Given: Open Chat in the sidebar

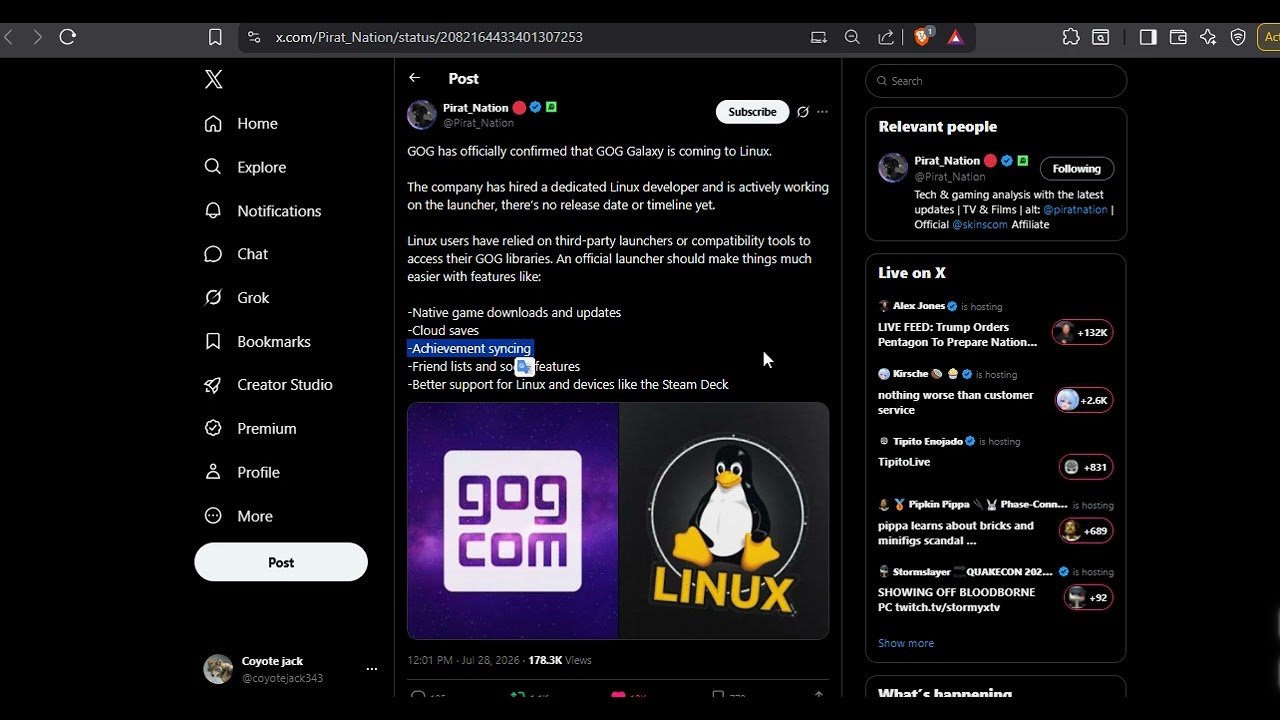Looking at the screenshot, I should [x=236, y=254].
